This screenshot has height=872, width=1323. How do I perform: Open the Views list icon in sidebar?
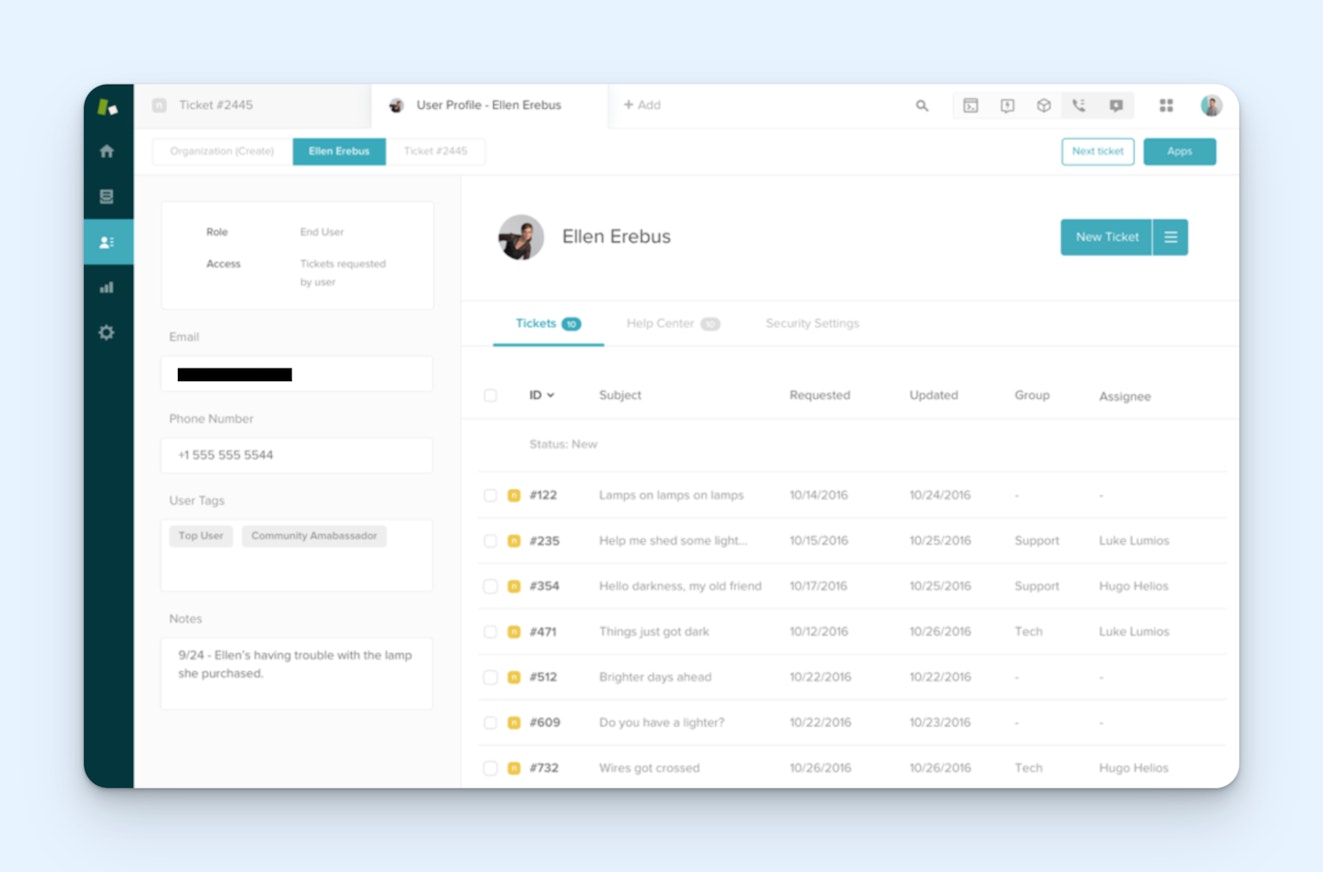(107, 197)
